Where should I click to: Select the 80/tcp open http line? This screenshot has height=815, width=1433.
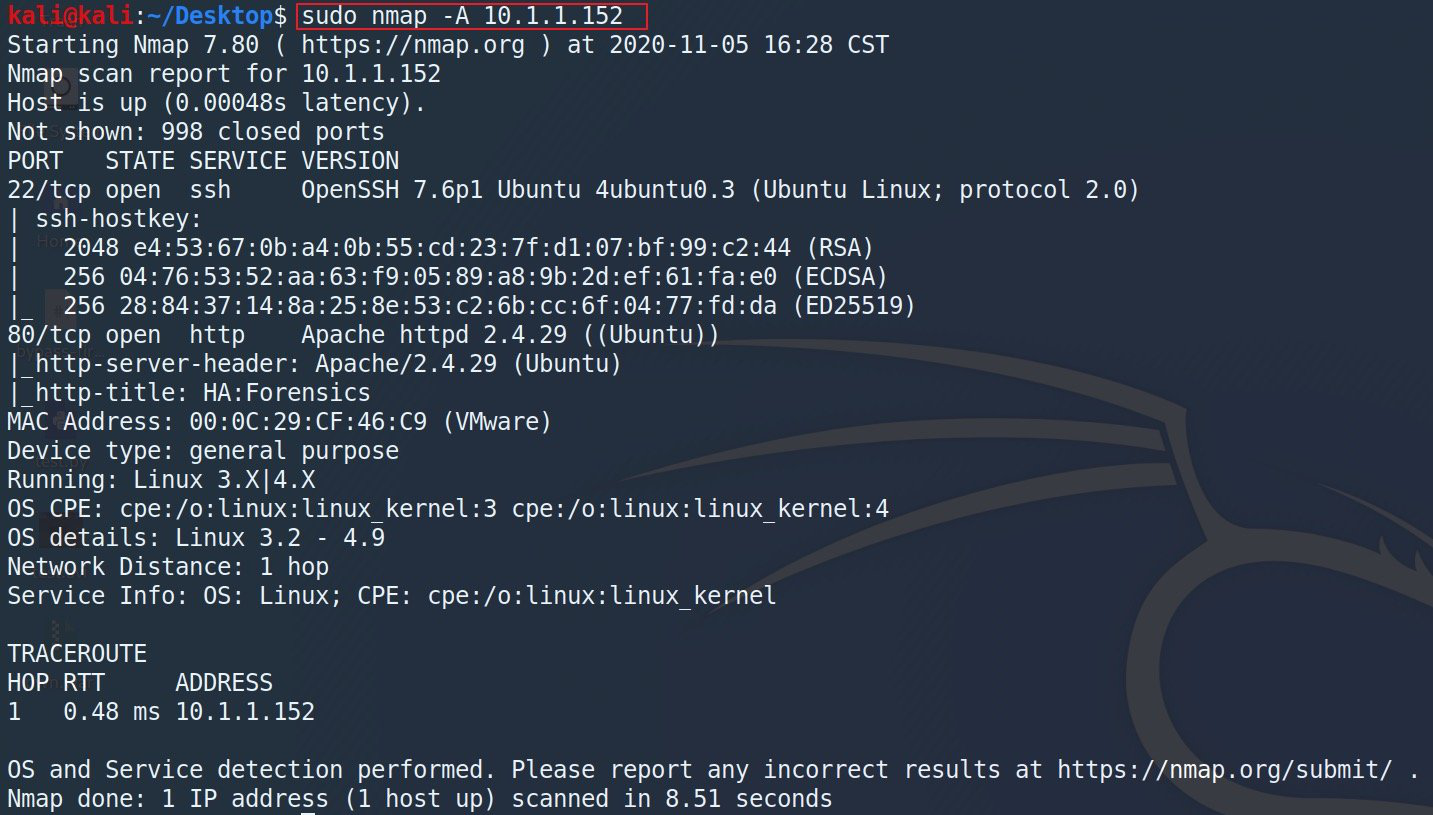point(363,335)
